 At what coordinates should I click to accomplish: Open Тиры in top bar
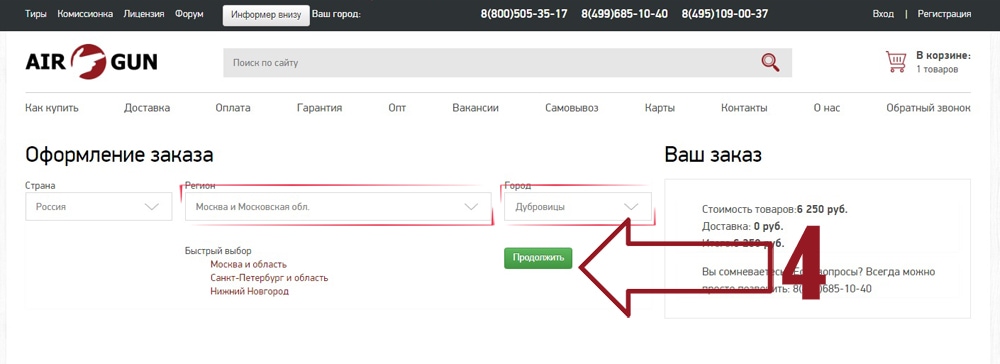[36, 14]
